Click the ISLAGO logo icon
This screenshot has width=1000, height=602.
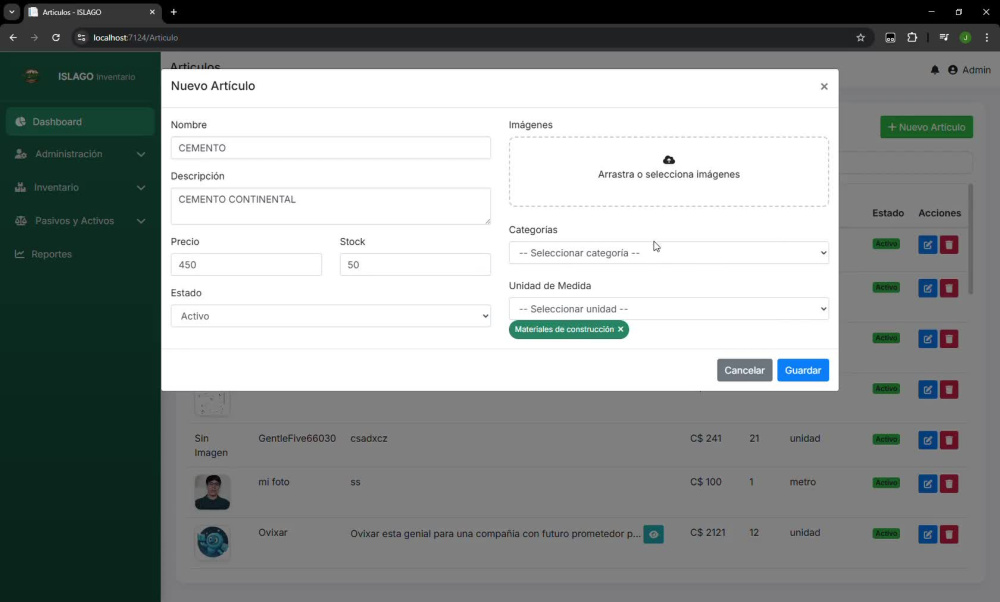(x=31, y=76)
